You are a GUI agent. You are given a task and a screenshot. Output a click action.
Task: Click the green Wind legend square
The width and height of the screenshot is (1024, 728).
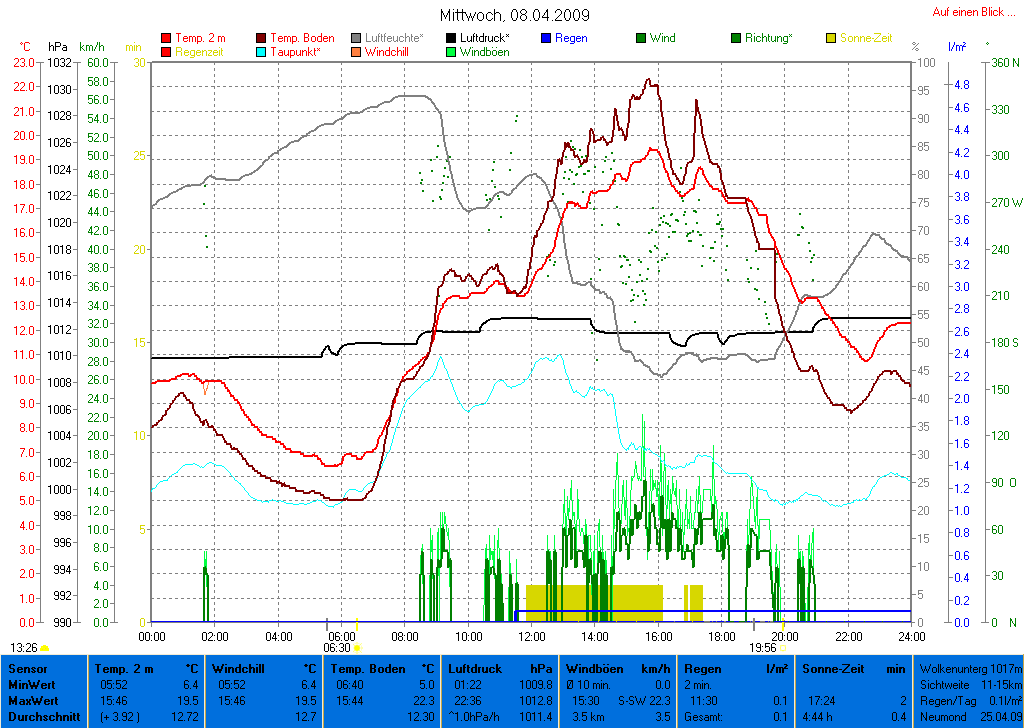click(641, 38)
